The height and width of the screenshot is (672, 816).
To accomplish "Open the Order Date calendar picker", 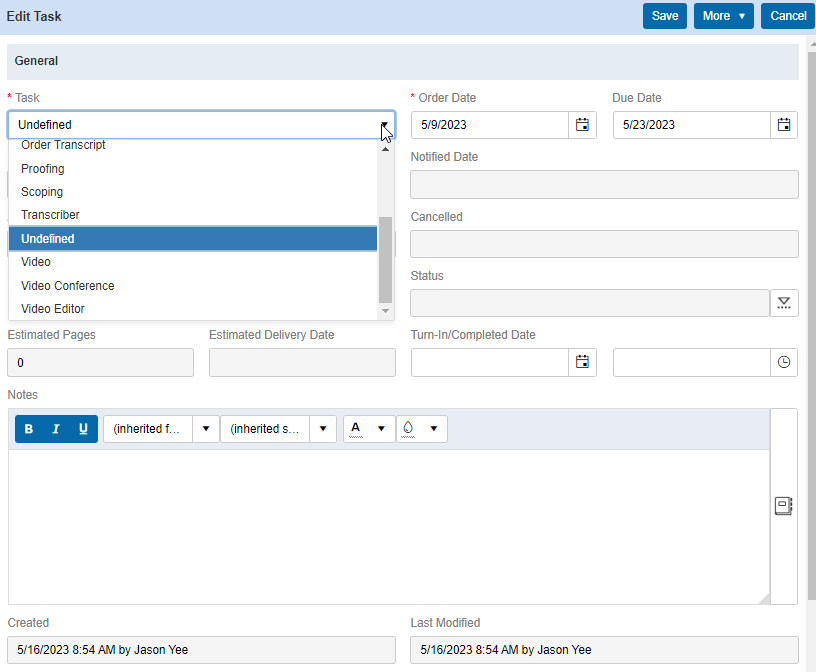I will pyautogui.click(x=582, y=125).
